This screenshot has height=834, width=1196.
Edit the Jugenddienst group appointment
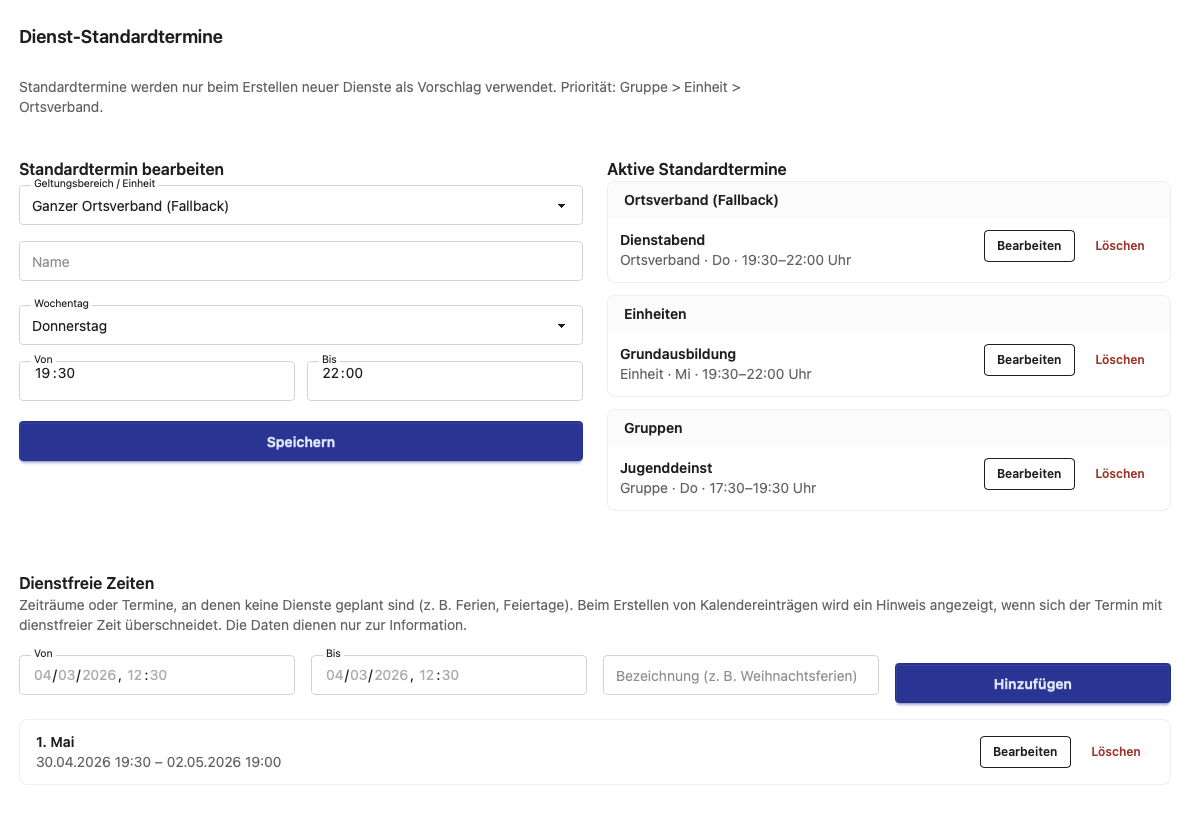click(x=1029, y=474)
